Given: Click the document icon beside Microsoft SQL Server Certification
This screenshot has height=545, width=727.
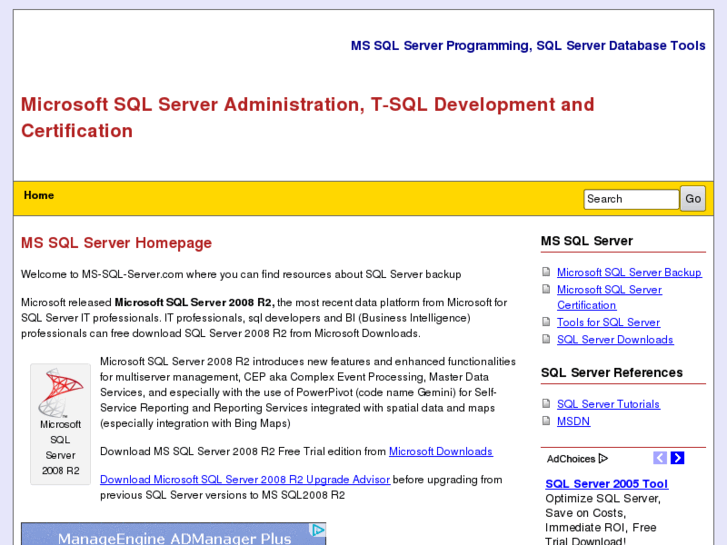Looking at the screenshot, I should click(546, 289).
